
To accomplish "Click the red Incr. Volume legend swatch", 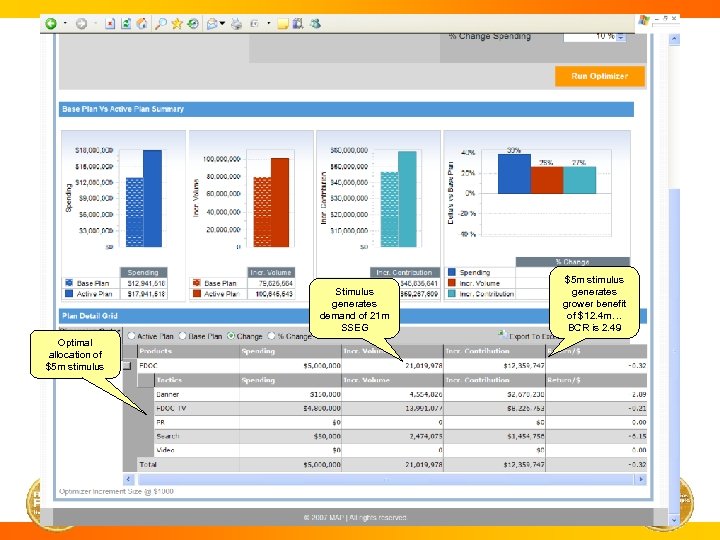I will 452,283.
